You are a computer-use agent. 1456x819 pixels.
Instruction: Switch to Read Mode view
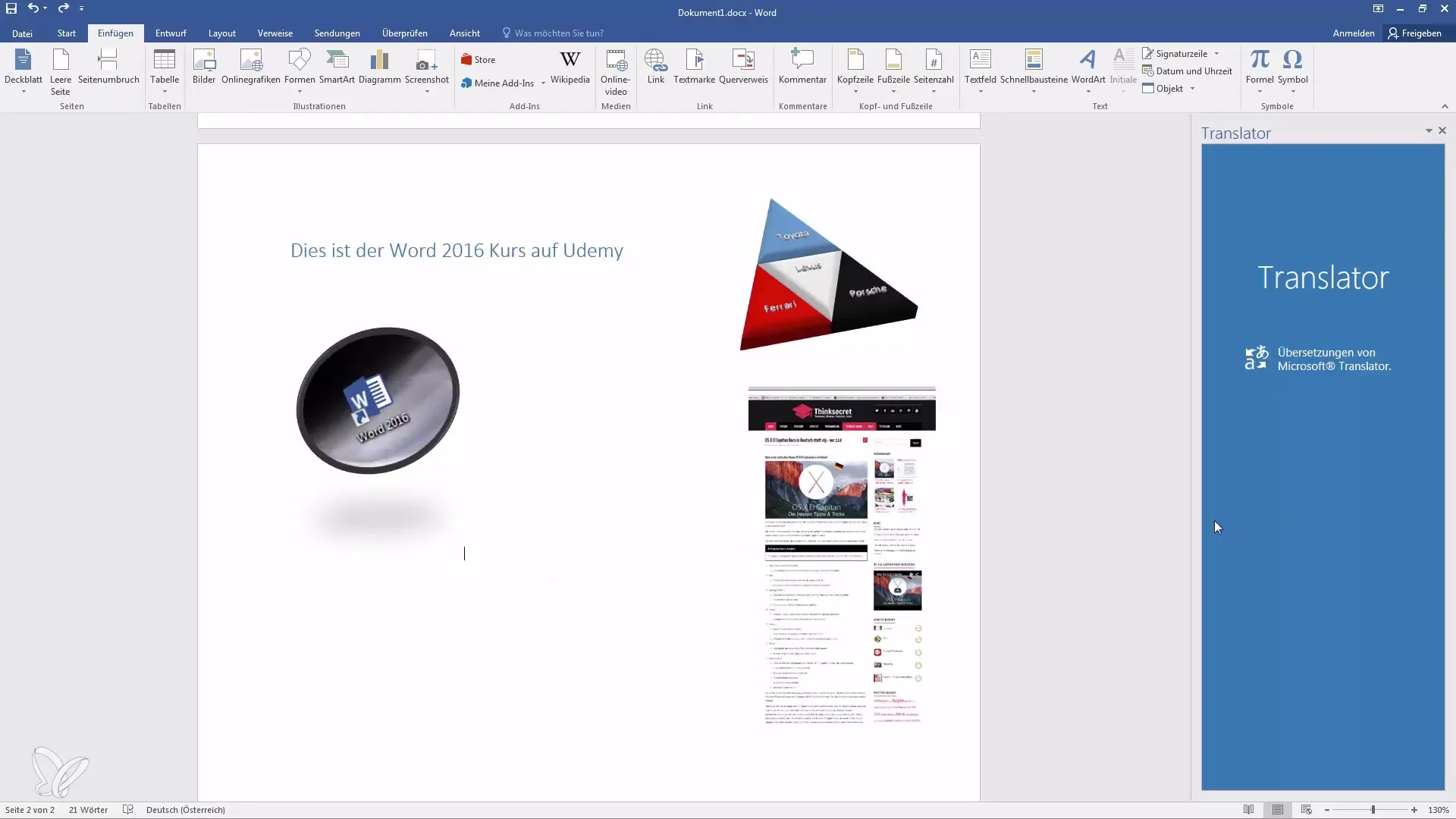click(x=1248, y=810)
